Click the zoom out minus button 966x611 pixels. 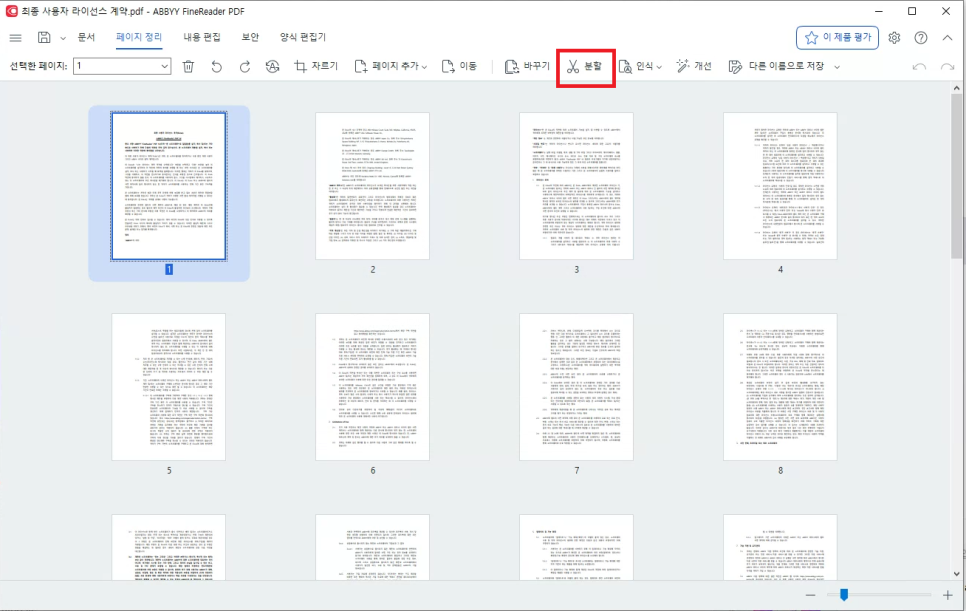(811, 595)
